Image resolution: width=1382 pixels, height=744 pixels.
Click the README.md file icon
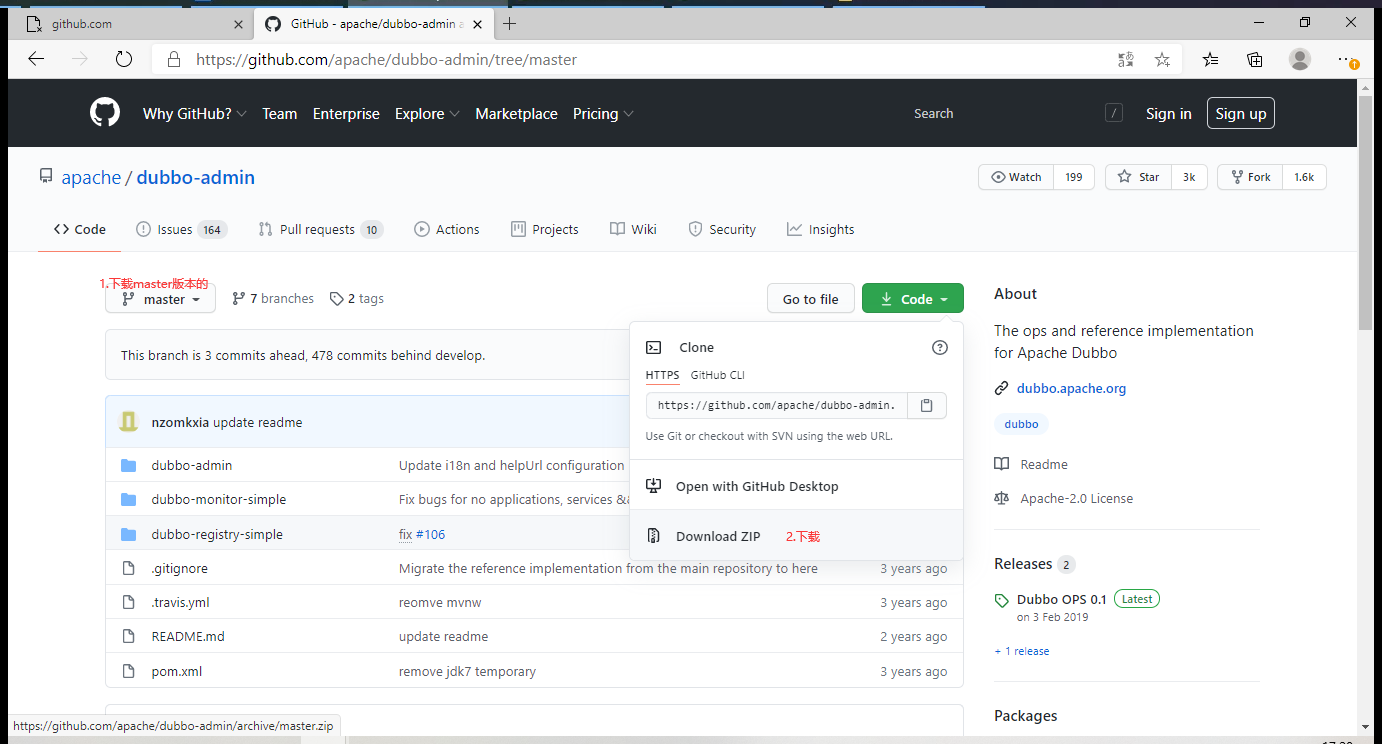[x=128, y=636]
